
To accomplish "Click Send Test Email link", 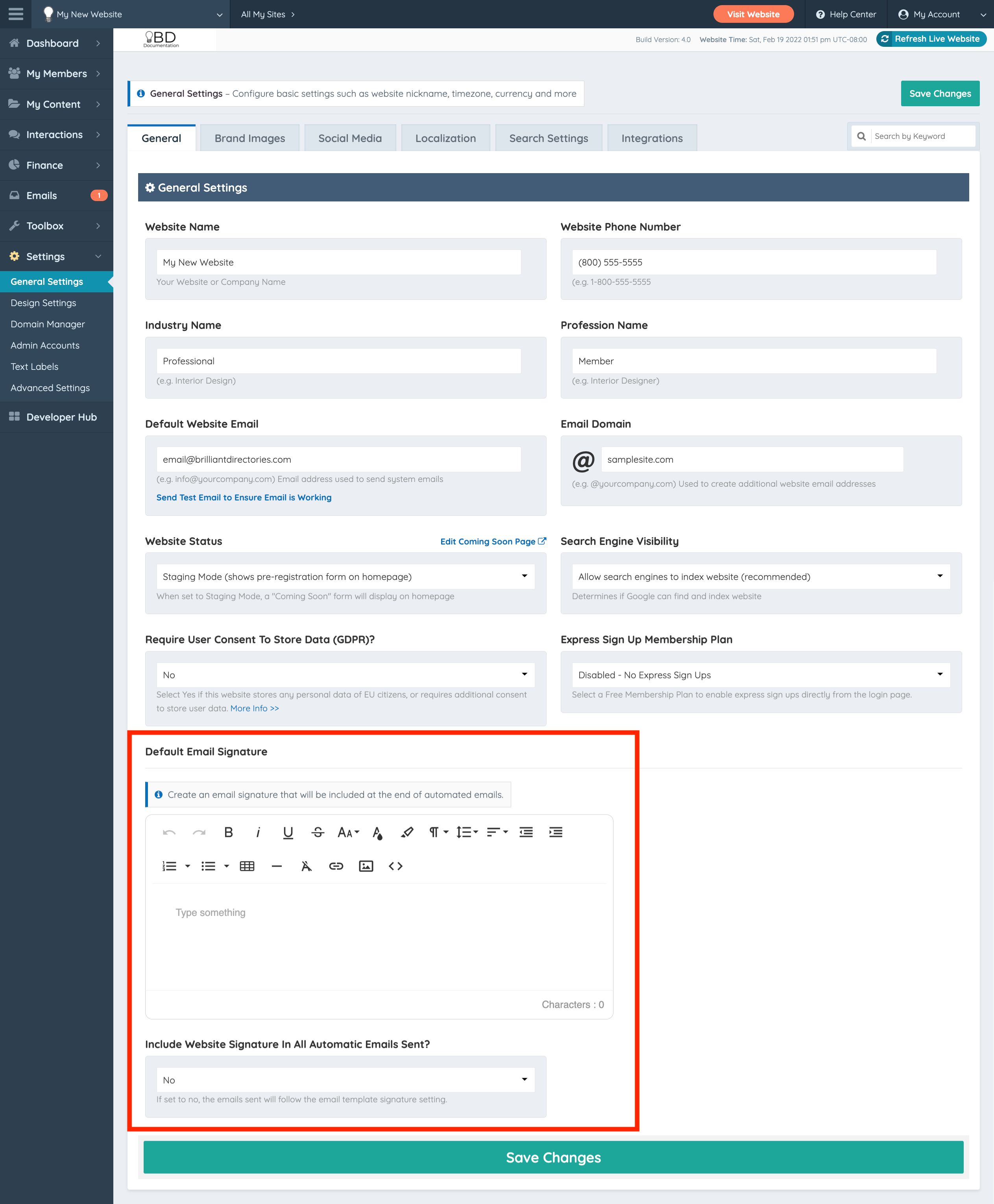I will click(x=244, y=497).
